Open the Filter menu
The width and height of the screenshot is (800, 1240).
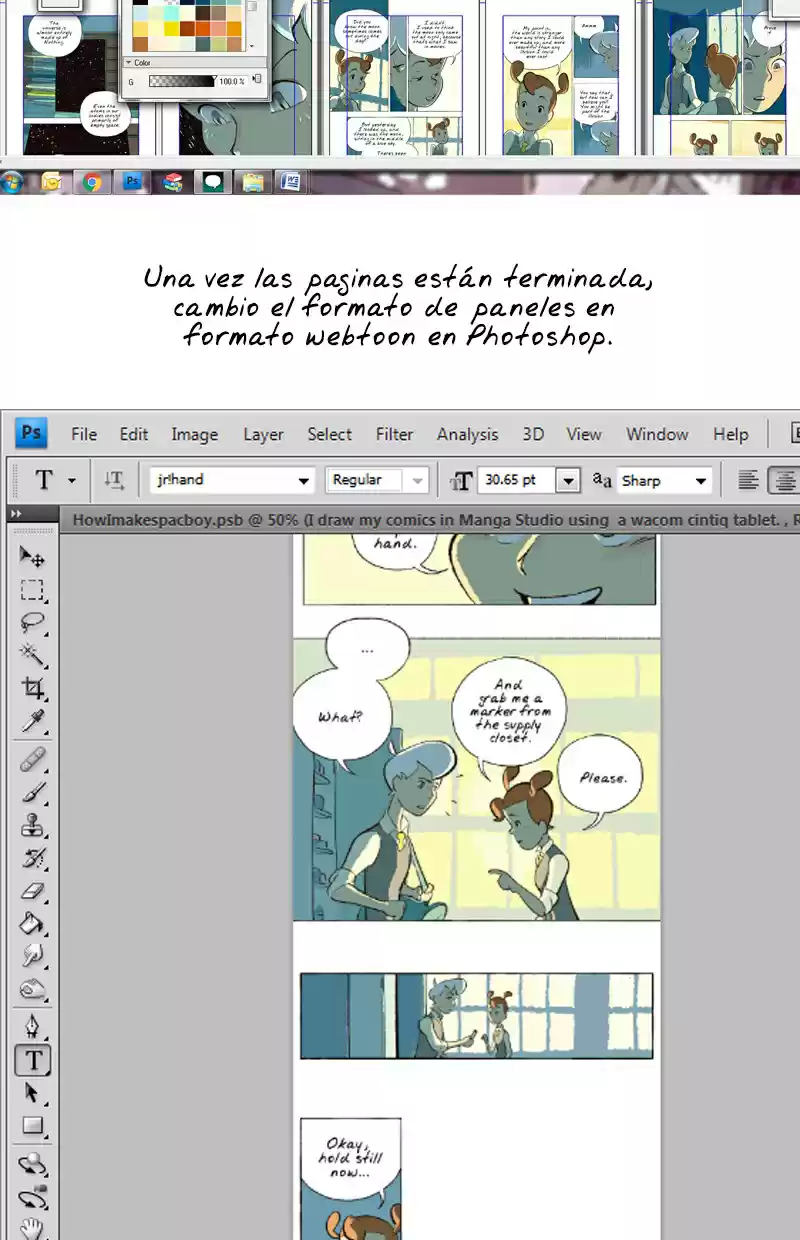(394, 434)
